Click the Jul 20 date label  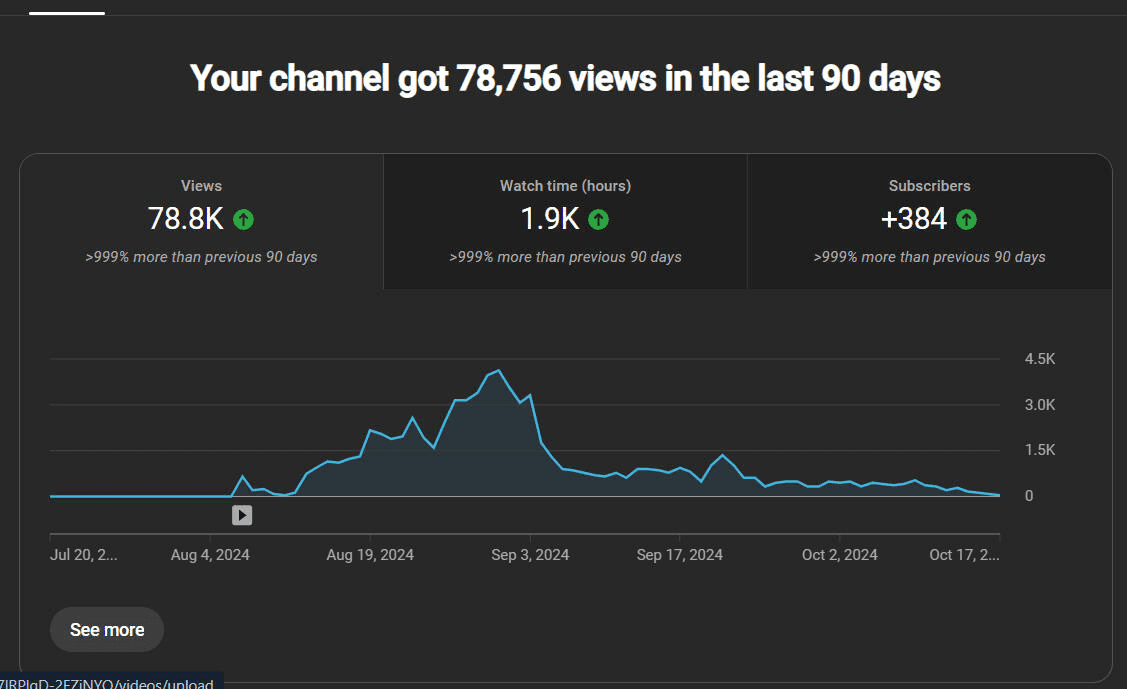(83, 554)
